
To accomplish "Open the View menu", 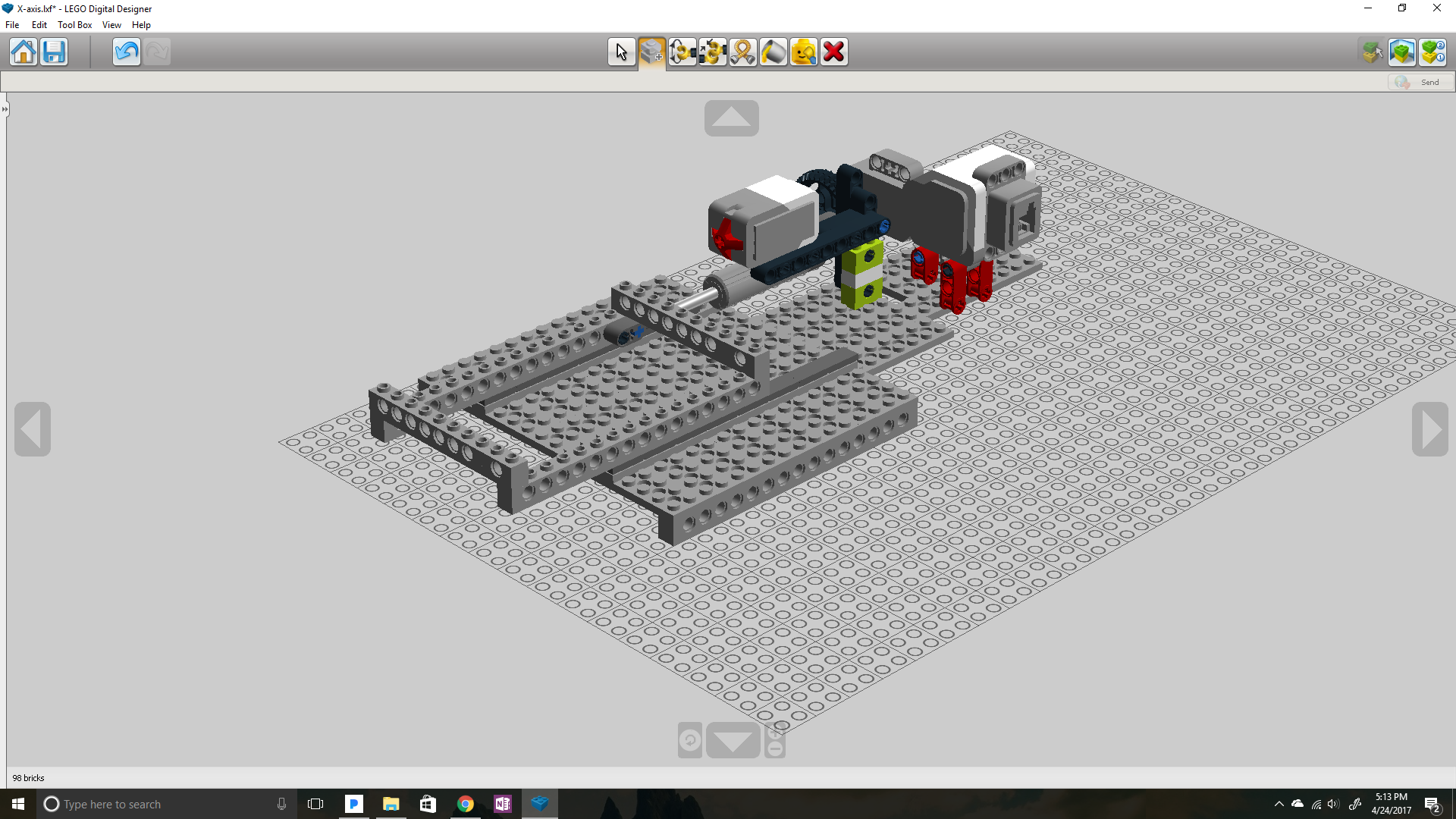I will [111, 24].
